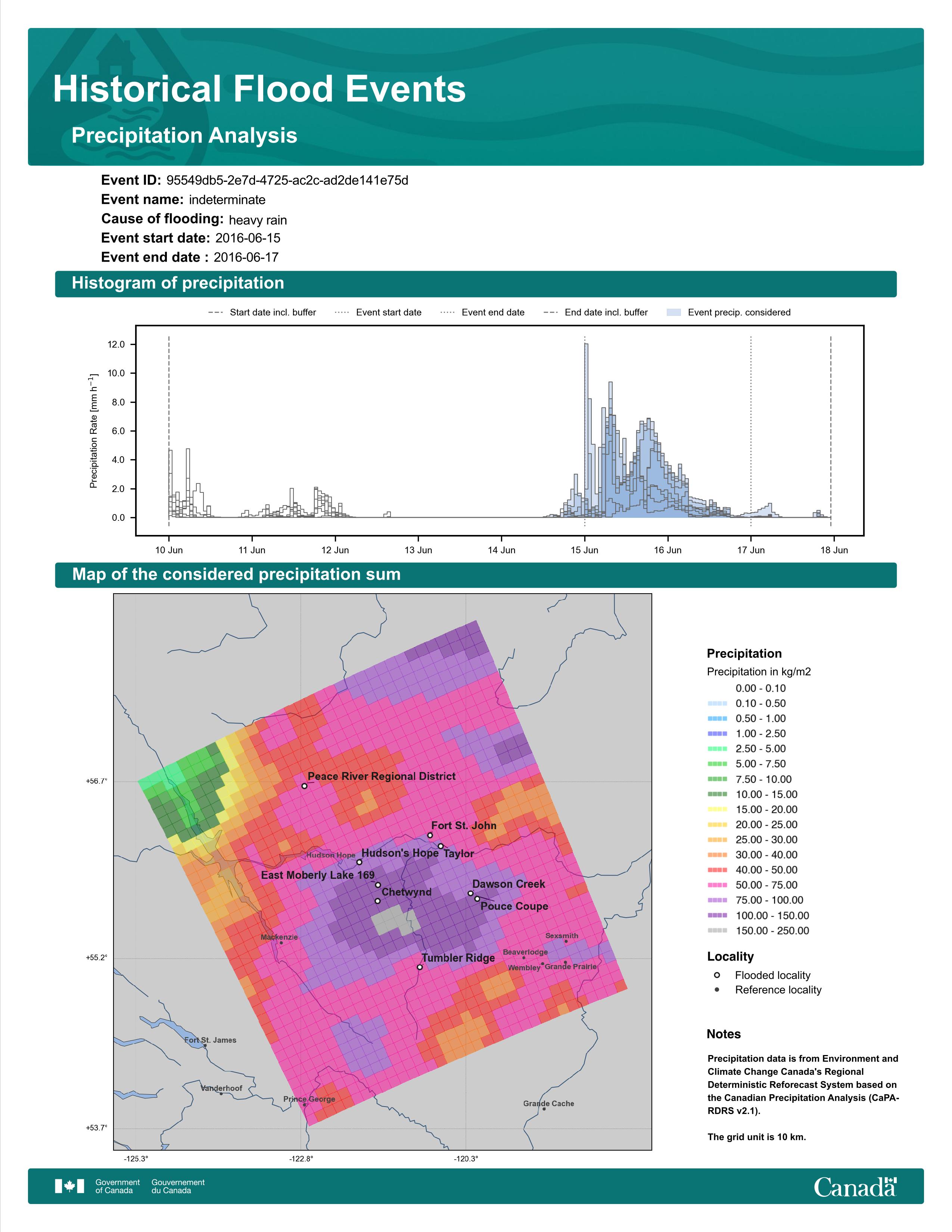Click the 'Gouvernement du Canada' footer text
The image size is (952, 1232).
[178, 1186]
